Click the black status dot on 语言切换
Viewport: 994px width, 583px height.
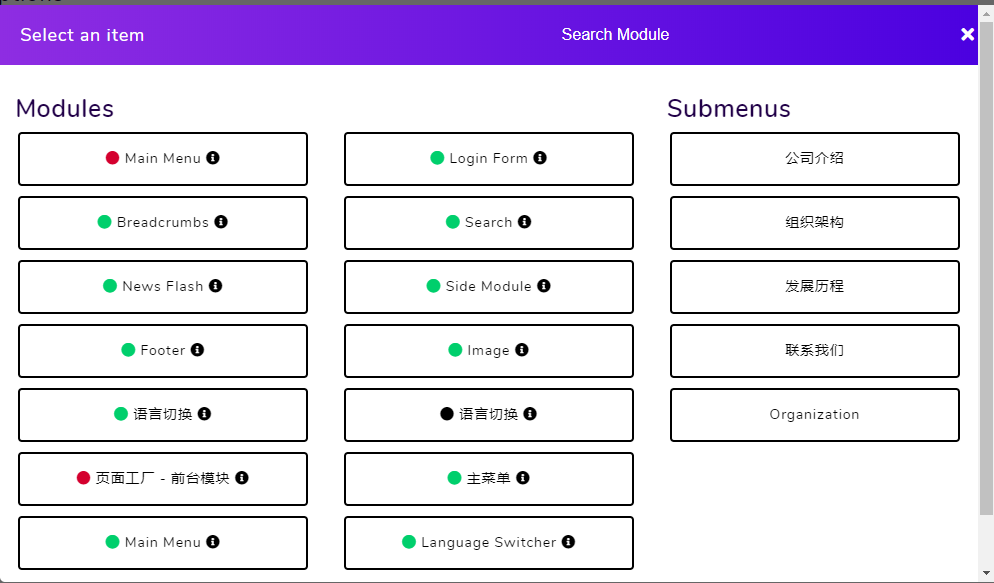pyautogui.click(x=446, y=414)
